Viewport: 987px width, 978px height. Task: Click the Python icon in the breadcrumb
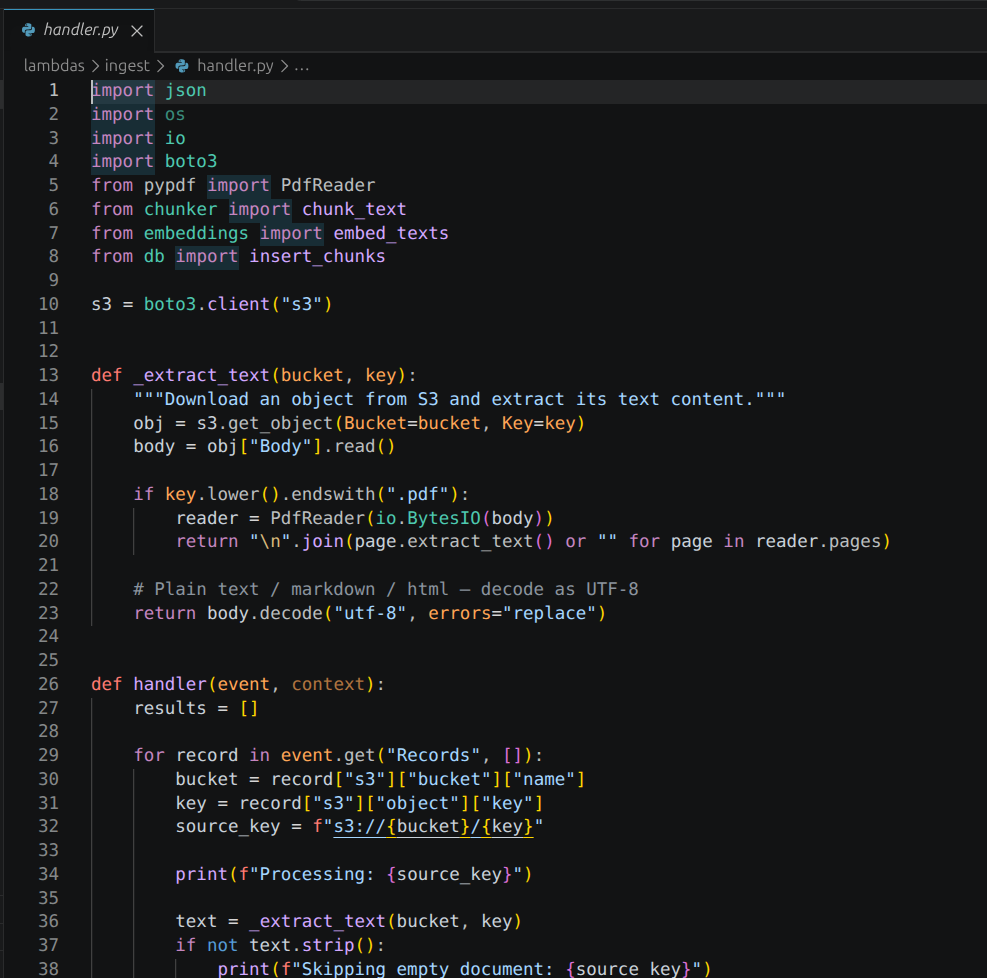click(182, 66)
